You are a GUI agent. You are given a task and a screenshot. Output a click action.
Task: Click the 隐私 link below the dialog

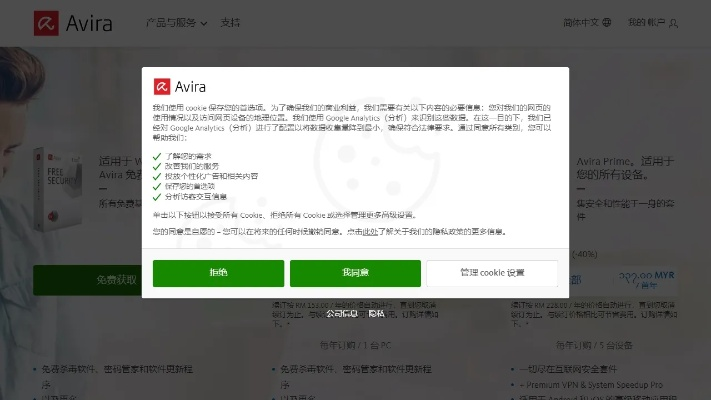click(376, 313)
